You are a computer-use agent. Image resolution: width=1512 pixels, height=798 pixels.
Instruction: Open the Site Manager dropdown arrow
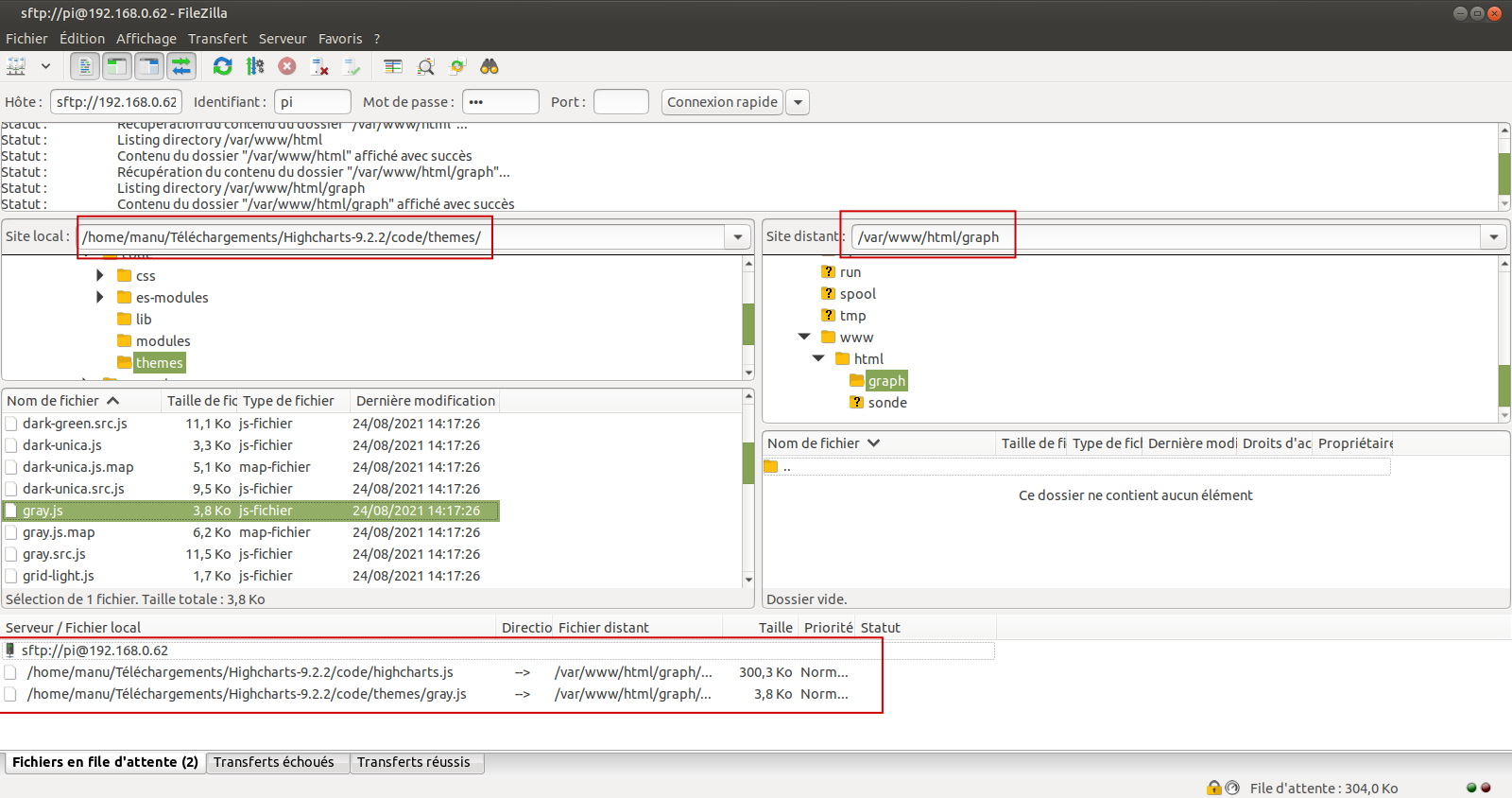point(45,66)
